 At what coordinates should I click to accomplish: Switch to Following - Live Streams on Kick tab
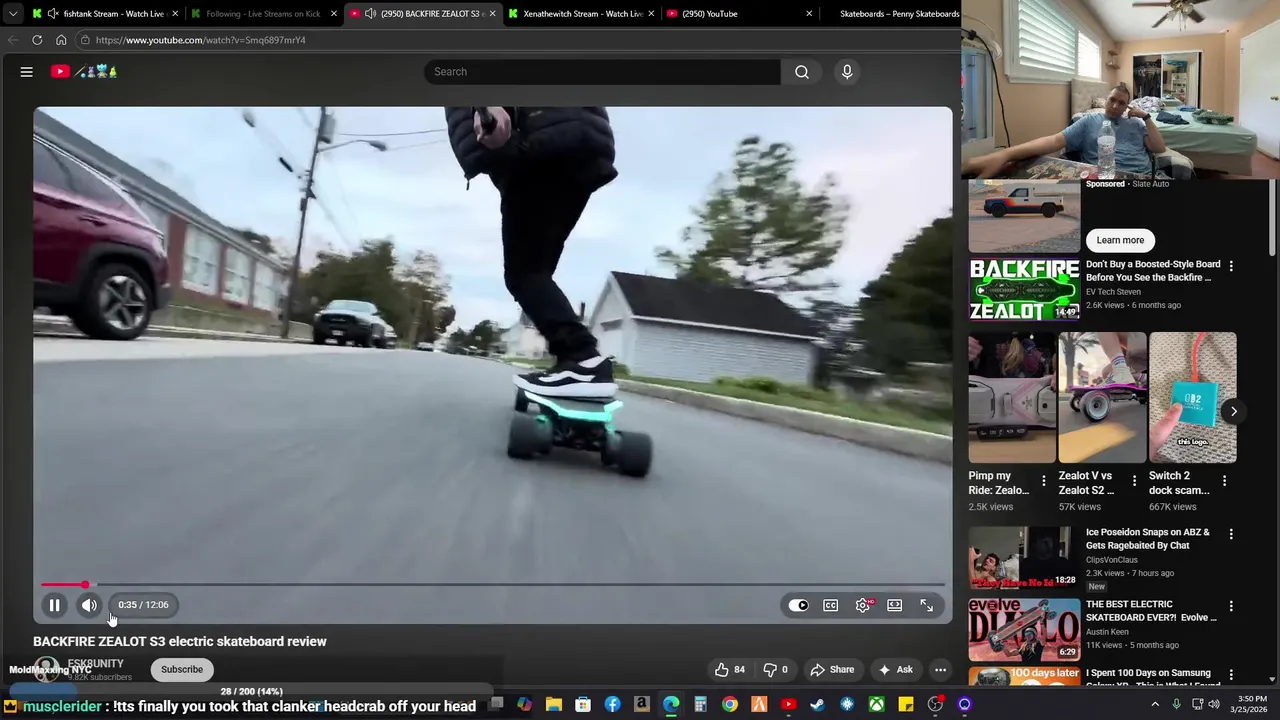click(263, 14)
